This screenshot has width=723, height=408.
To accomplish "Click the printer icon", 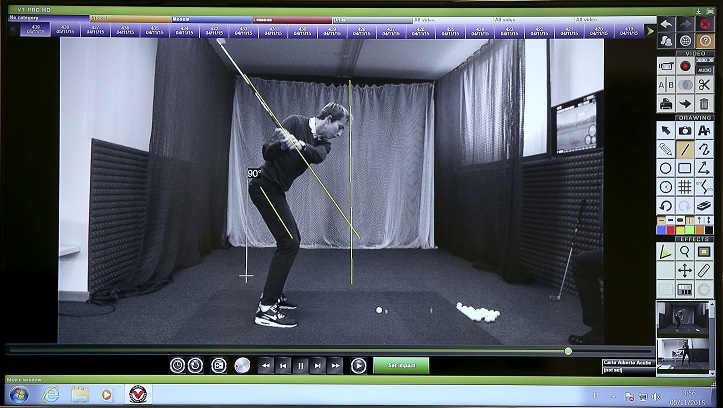I will click(x=666, y=104).
